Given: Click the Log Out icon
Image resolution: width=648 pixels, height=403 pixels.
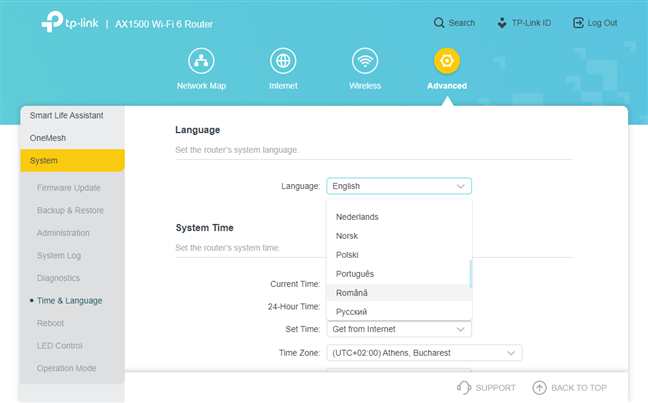Looking at the screenshot, I should [578, 23].
